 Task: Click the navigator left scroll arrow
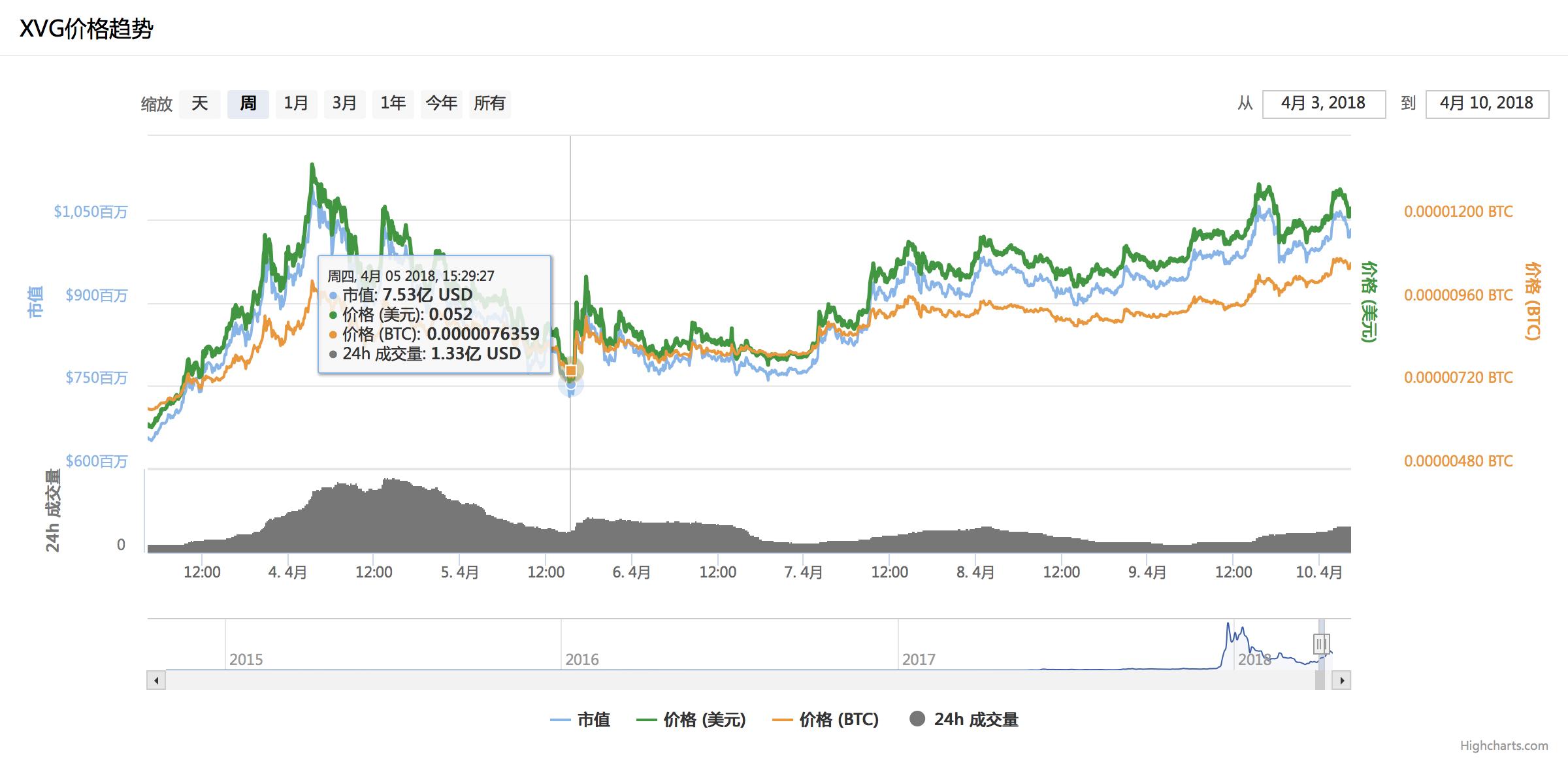[156, 681]
